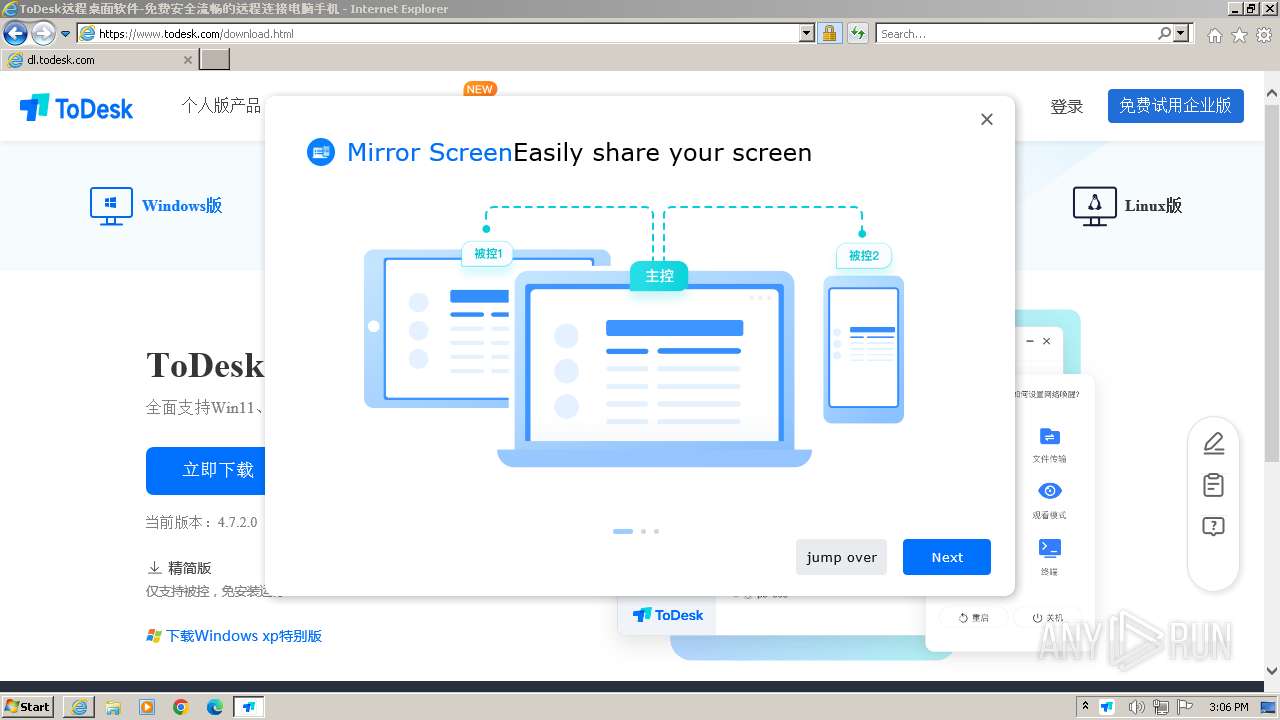The height and width of the screenshot is (720, 1280).
Task: Open the IE Tools gear icon
Action: (1264, 35)
